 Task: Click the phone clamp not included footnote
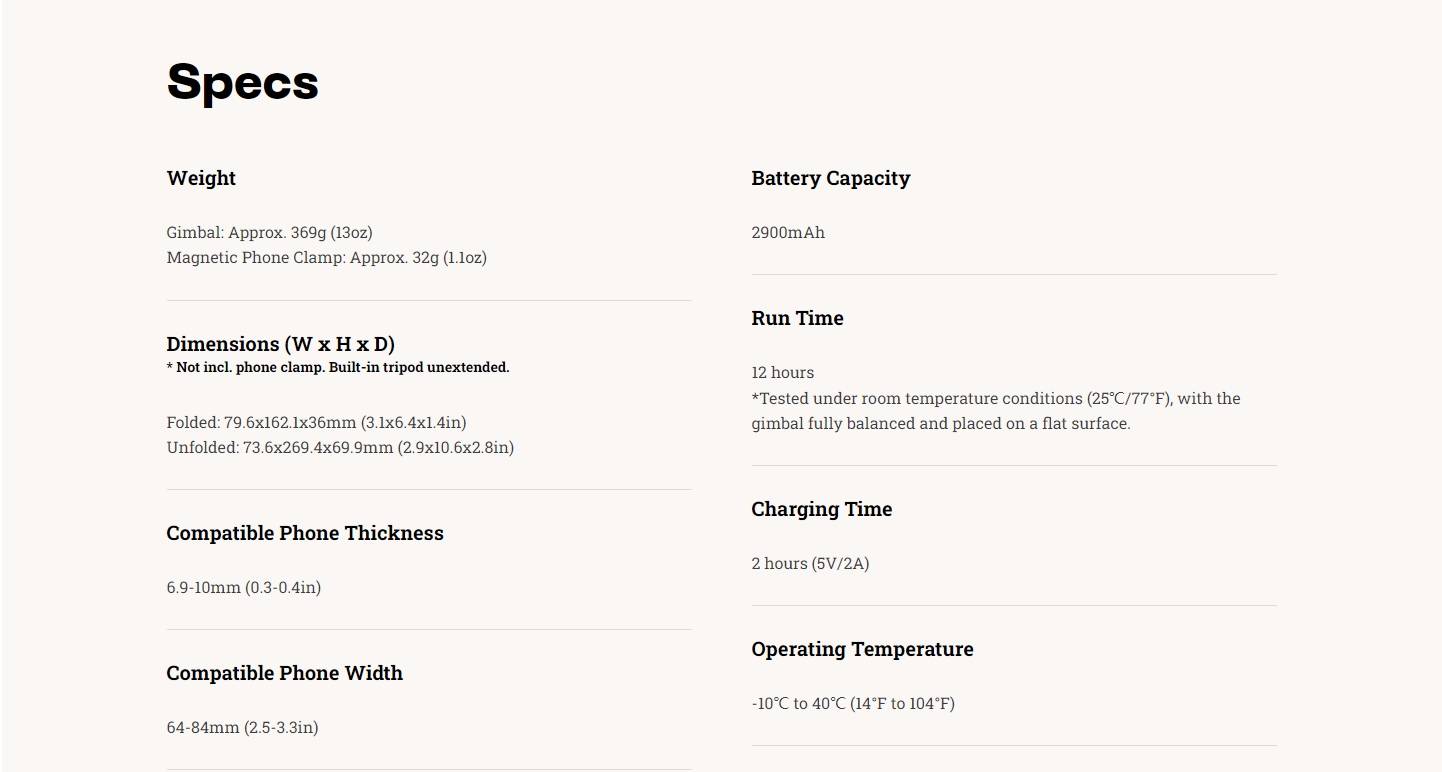[x=337, y=367]
